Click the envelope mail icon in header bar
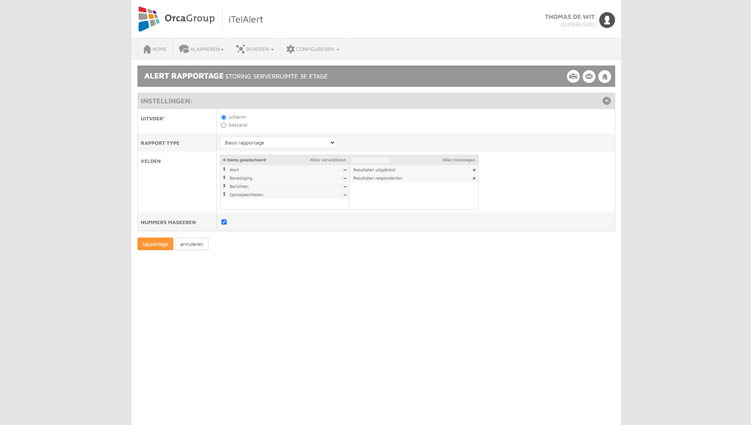The width and height of the screenshot is (751, 425). tap(589, 76)
